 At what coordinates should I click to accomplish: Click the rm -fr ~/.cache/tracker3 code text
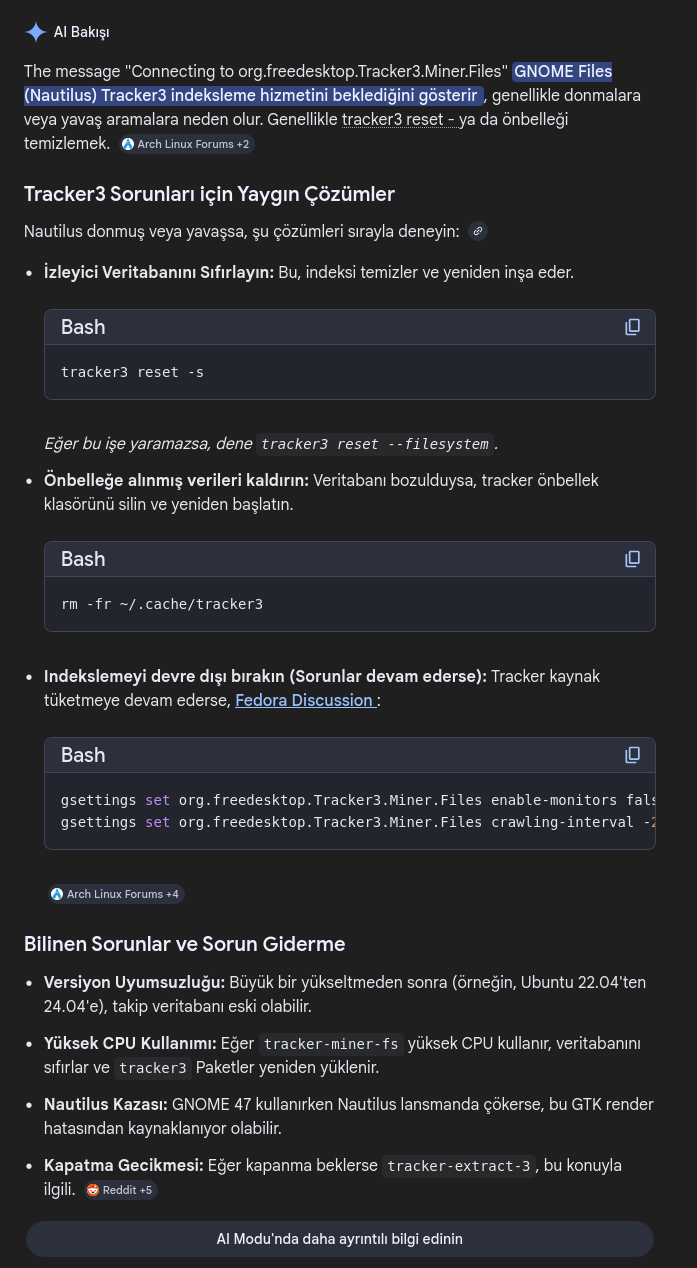162,604
